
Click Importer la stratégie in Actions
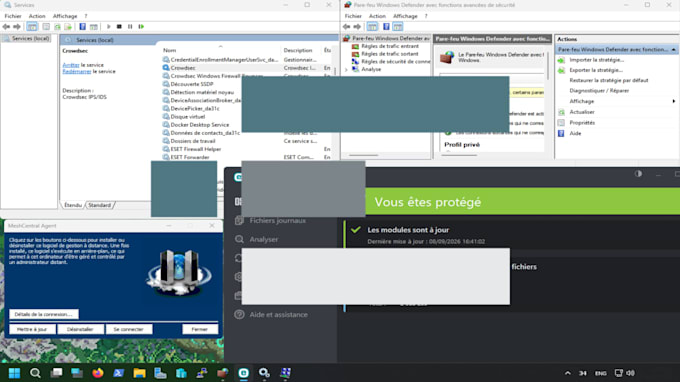point(596,60)
